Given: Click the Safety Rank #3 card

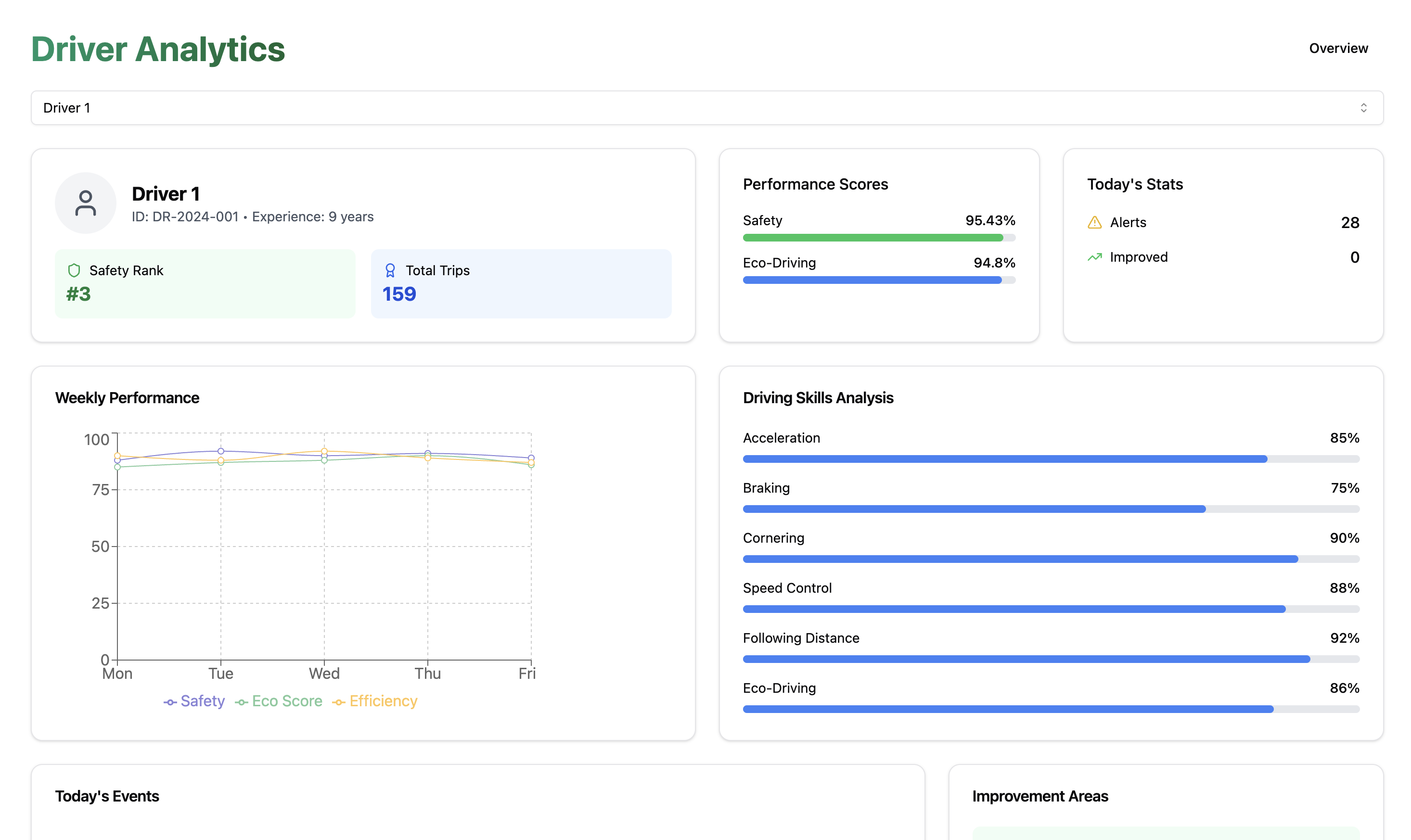Looking at the screenshot, I should click(x=205, y=283).
